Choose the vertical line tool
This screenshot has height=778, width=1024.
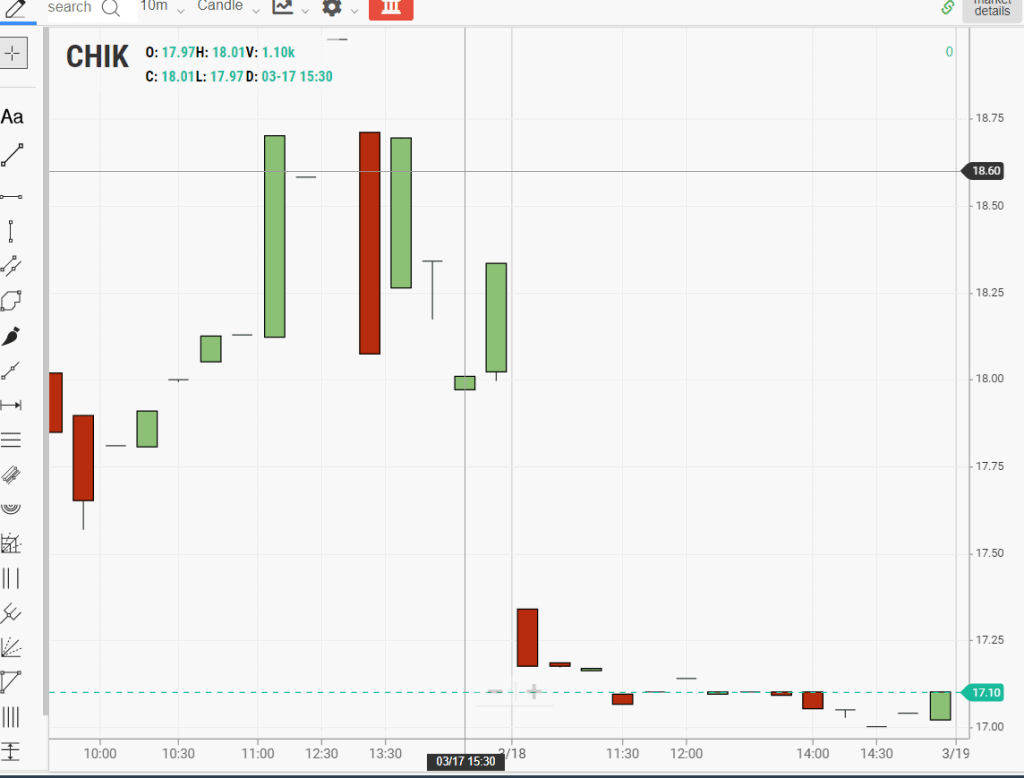[x=12, y=231]
